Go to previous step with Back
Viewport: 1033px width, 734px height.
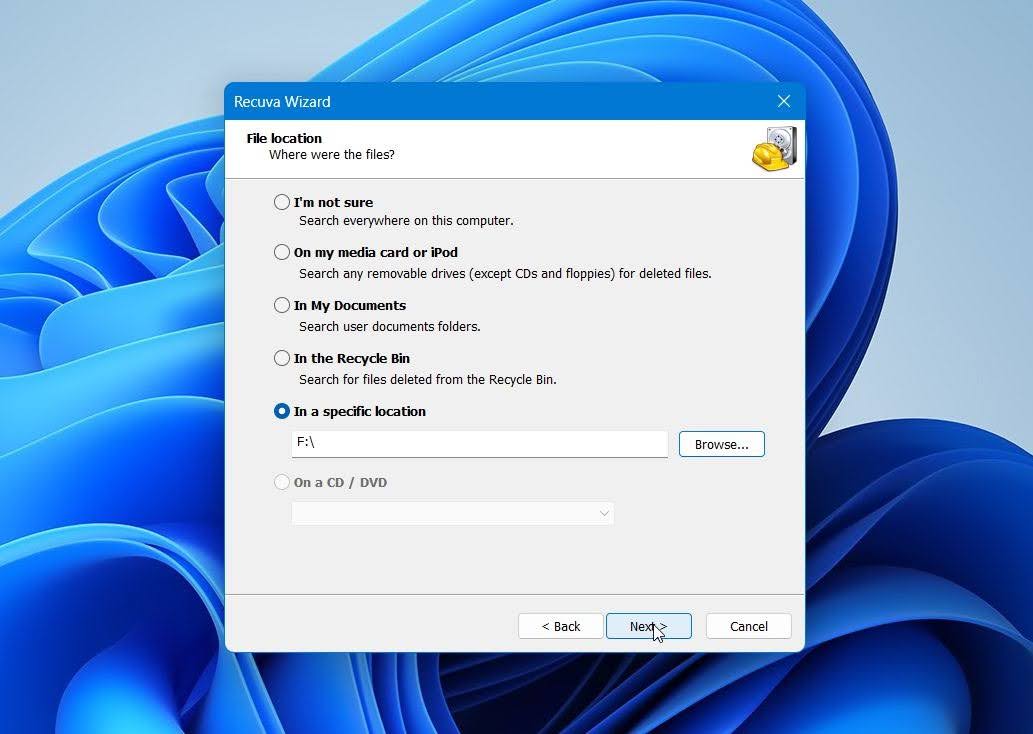click(561, 626)
